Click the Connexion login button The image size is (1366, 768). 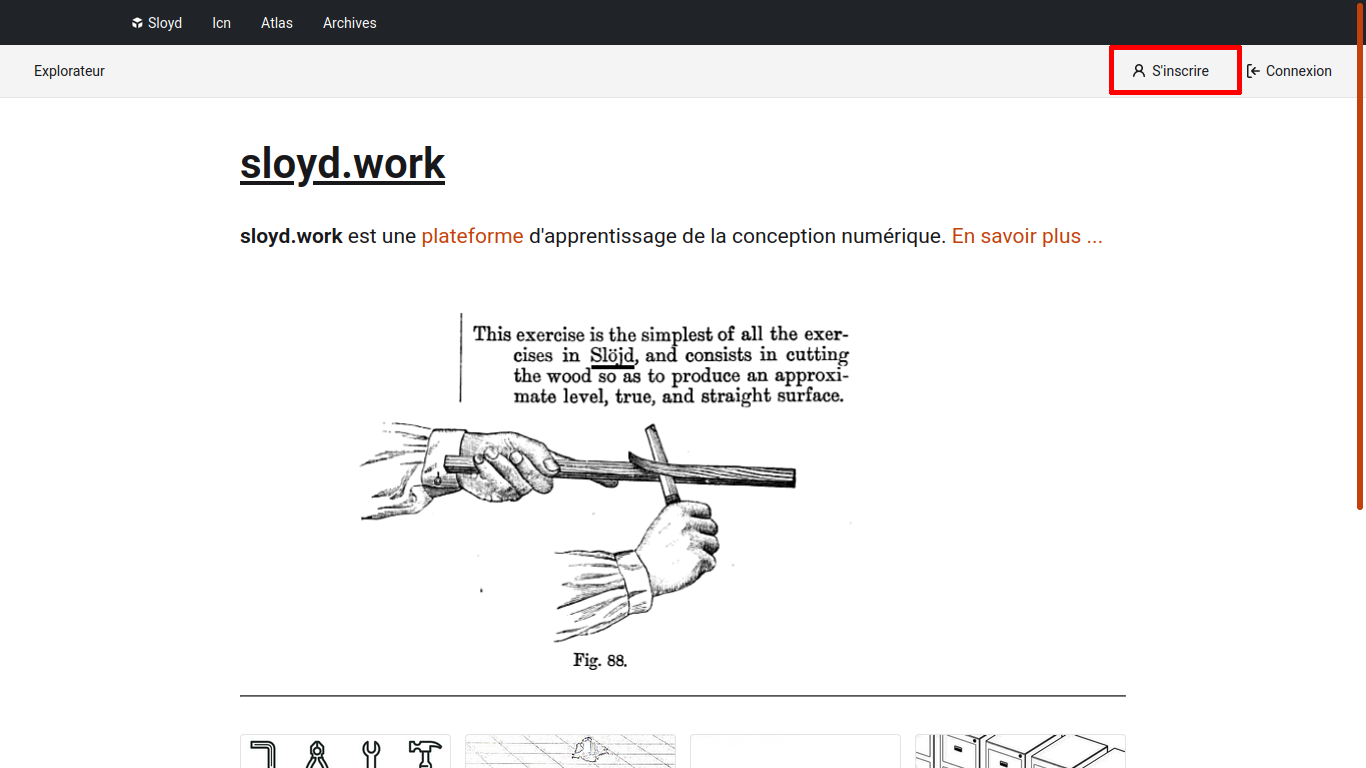pyautogui.click(x=1289, y=71)
